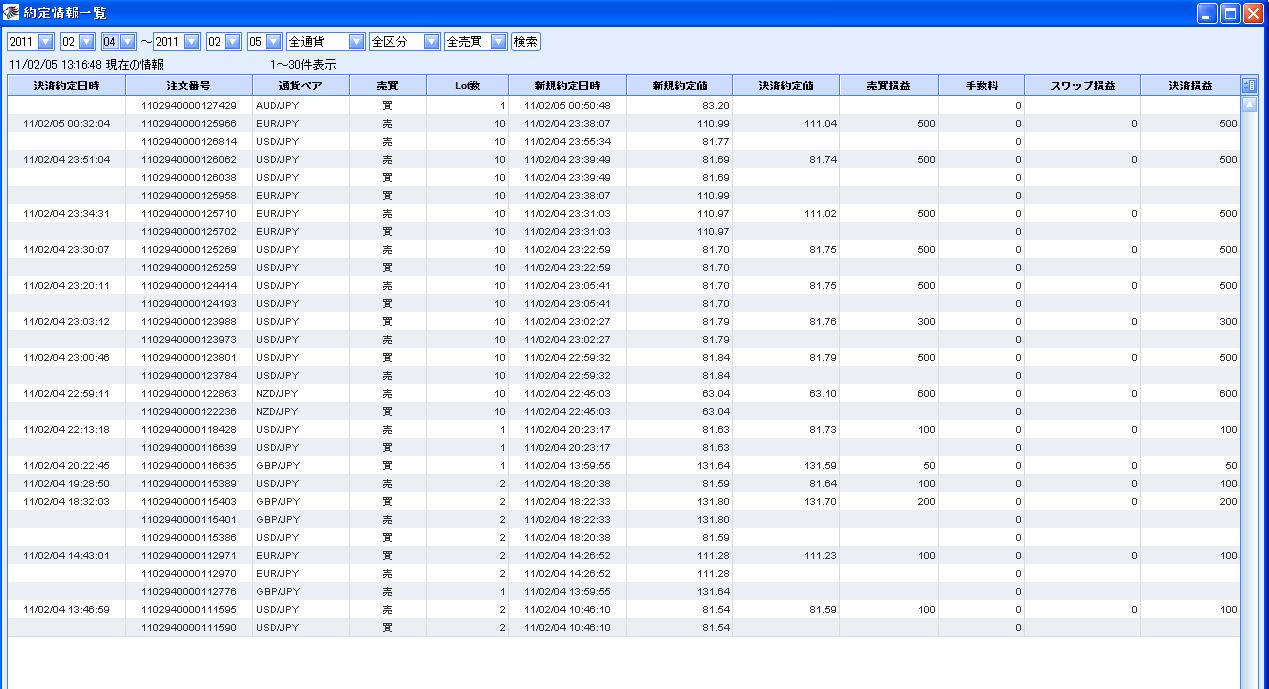Select order number 1102940000126062
Screen dimensions: 1269x689
coord(189,159)
